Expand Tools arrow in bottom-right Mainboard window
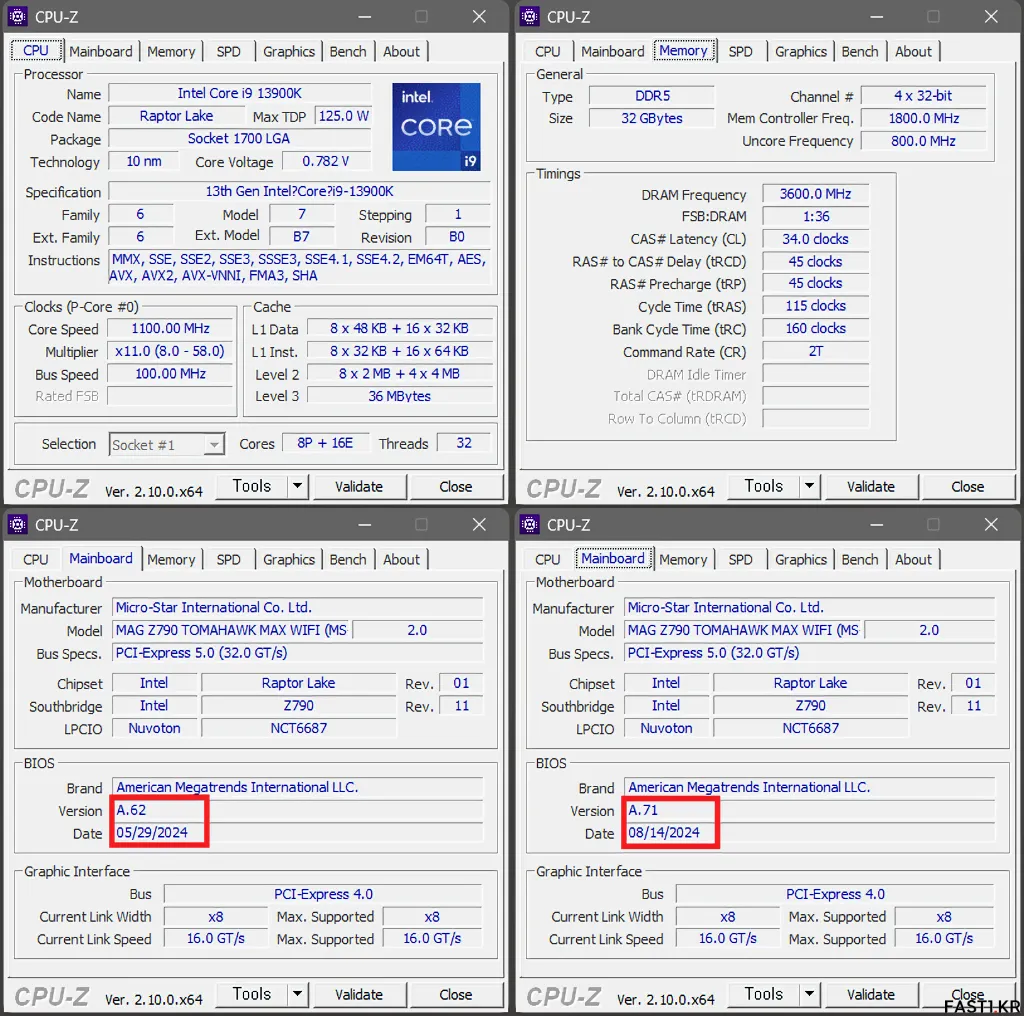Viewport: 1024px width, 1016px height. 810,994
